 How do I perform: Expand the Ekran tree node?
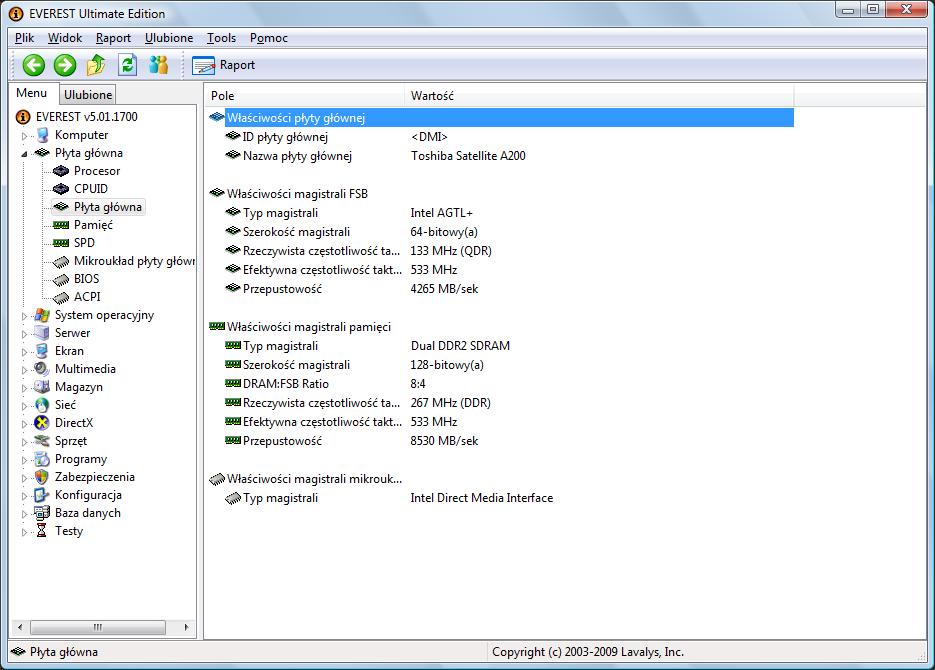pyautogui.click(x=24, y=352)
